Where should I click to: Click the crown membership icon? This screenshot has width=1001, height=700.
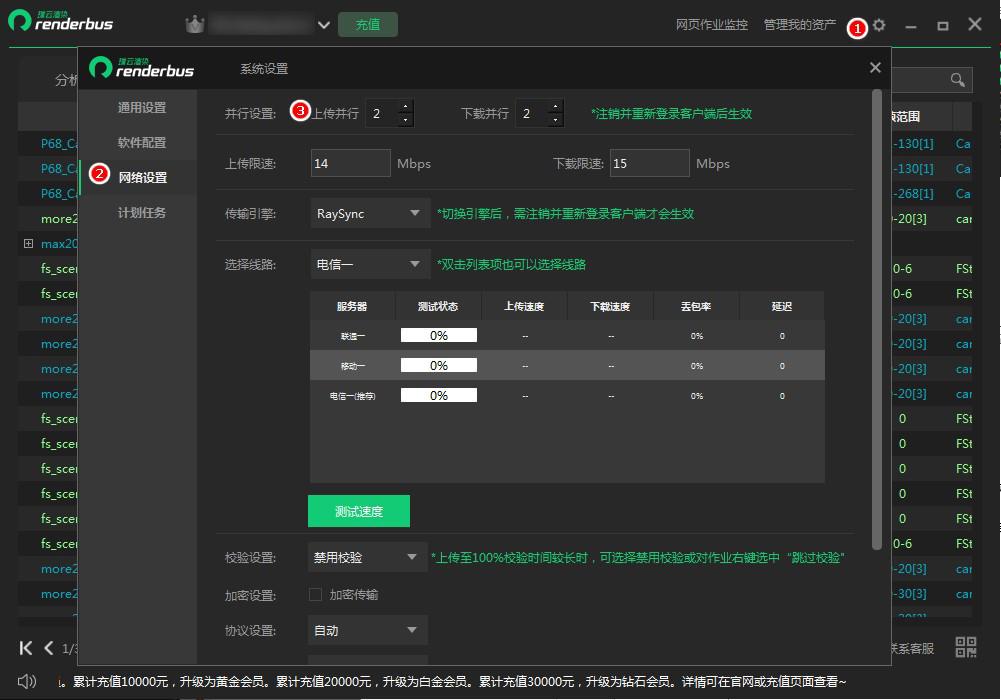pyautogui.click(x=195, y=25)
